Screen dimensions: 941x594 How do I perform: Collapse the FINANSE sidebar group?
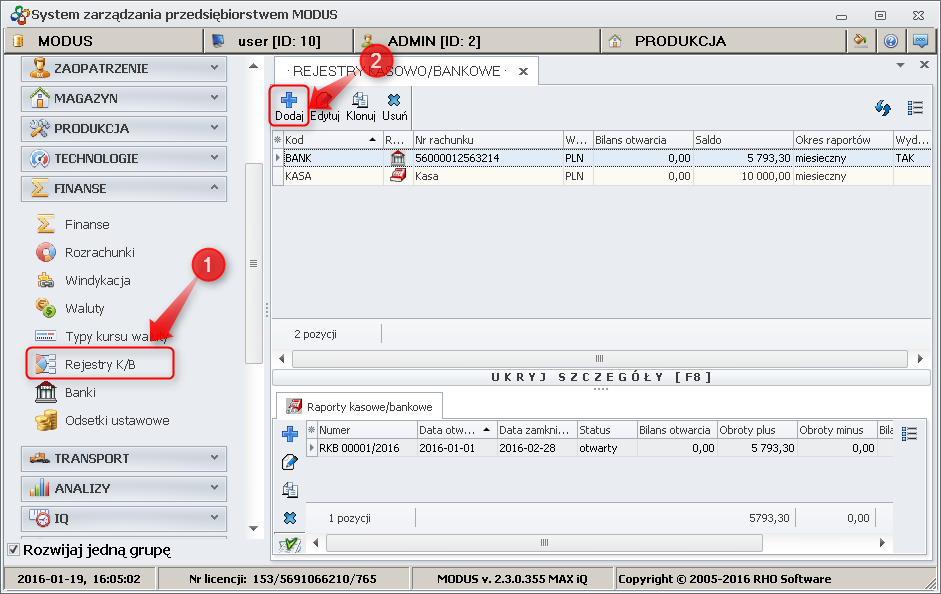124,188
